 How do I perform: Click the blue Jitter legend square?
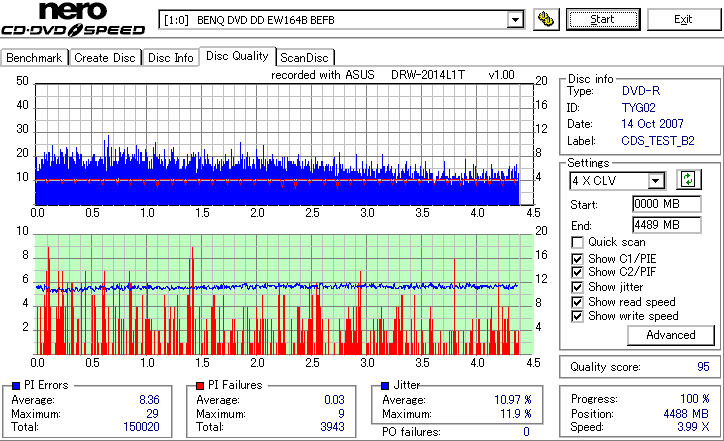(385, 386)
